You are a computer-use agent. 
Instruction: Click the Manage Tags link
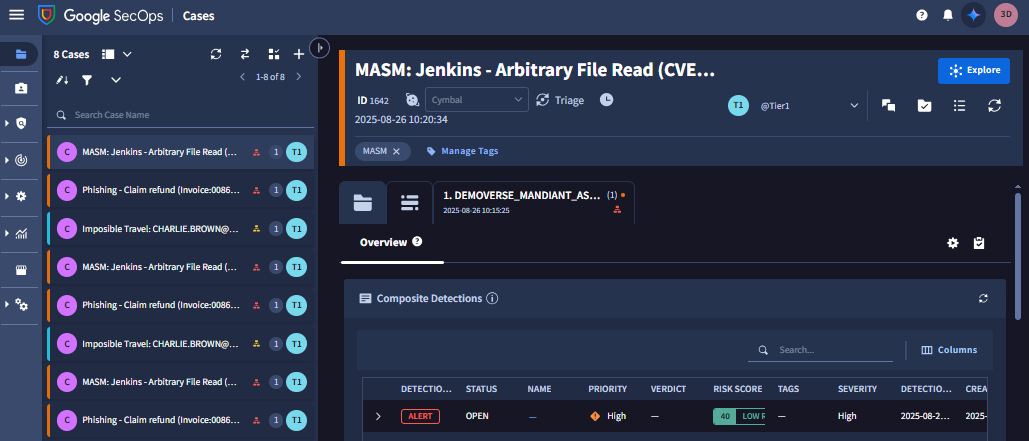pos(462,151)
